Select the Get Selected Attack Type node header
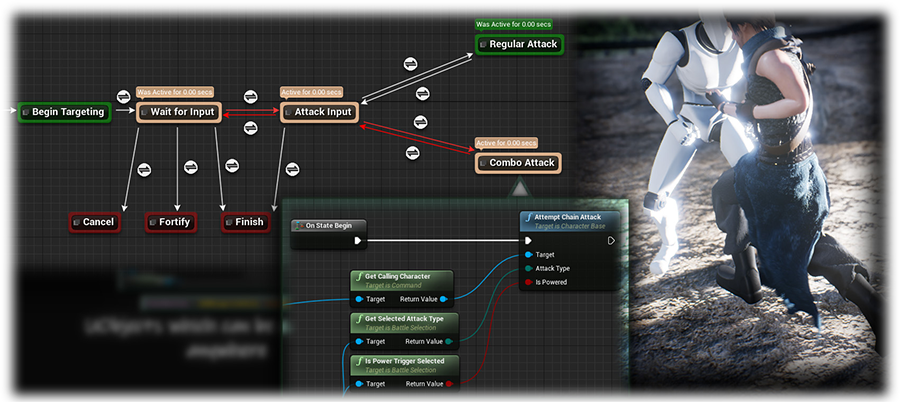 405,323
